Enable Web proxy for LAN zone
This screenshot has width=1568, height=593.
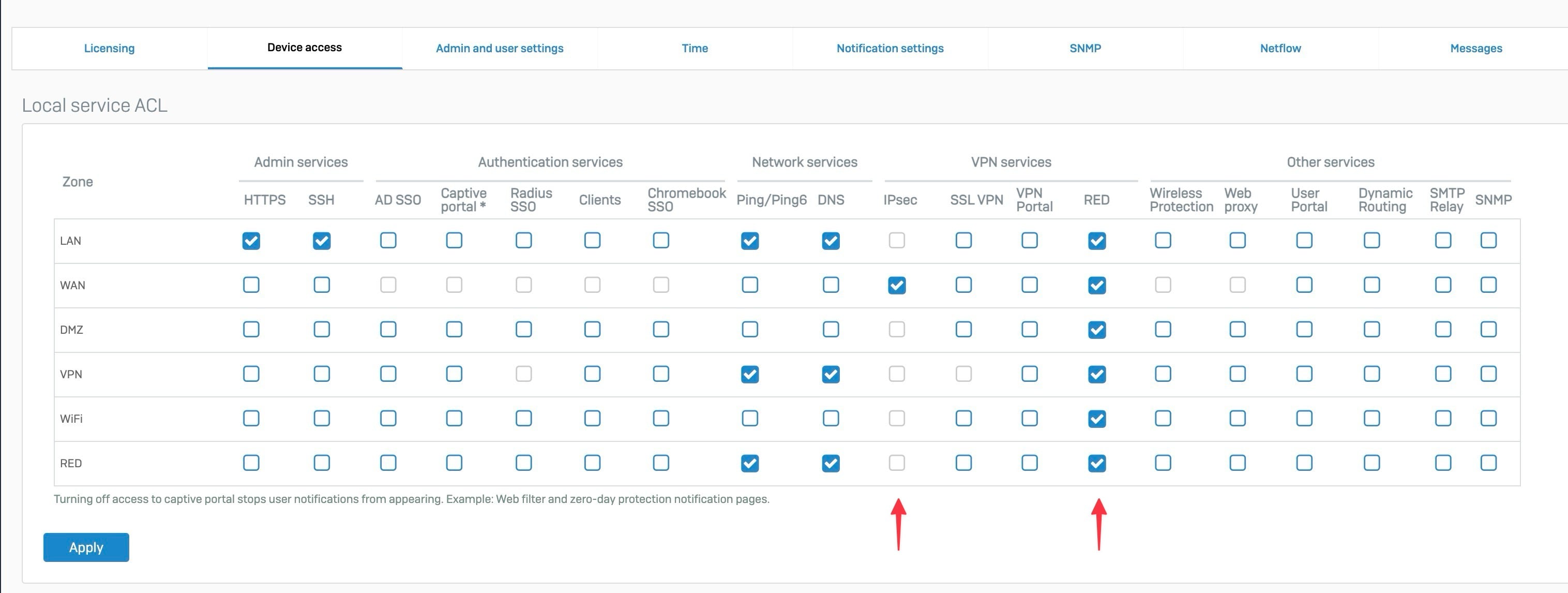coord(1237,241)
